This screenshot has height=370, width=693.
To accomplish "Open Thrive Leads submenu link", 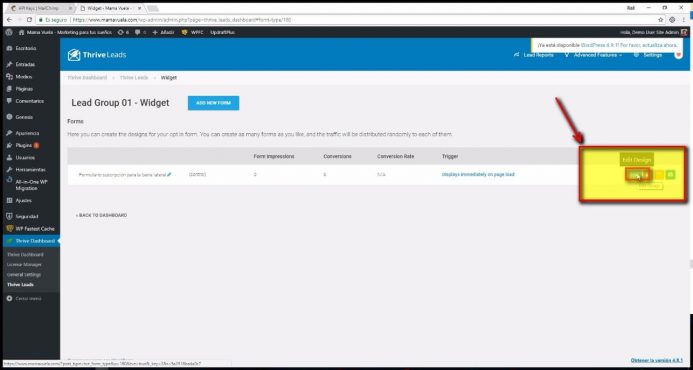I will [20, 285].
